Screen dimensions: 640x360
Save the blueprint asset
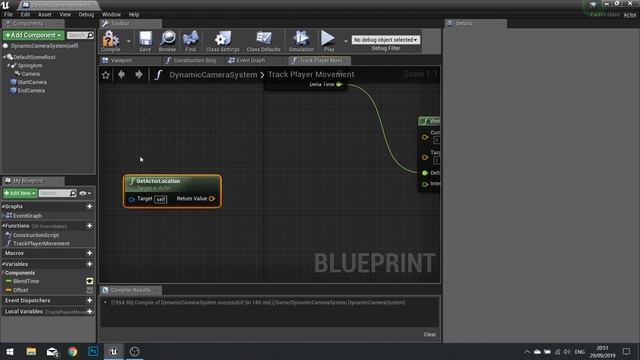pos(145,41)
